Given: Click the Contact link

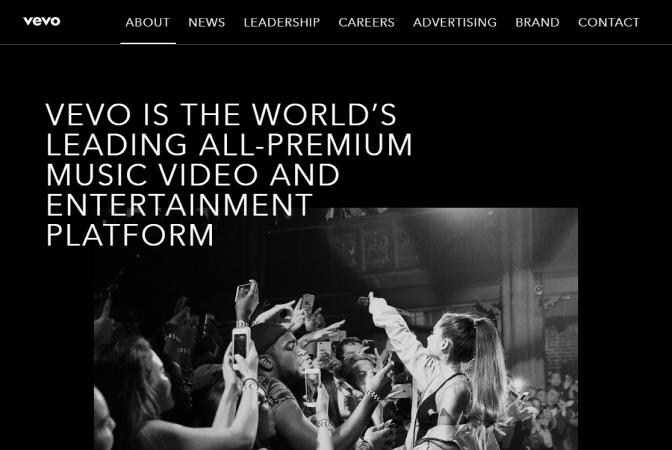Looking at the screenshot, I should pyautogui.click(x=609, y=22).
